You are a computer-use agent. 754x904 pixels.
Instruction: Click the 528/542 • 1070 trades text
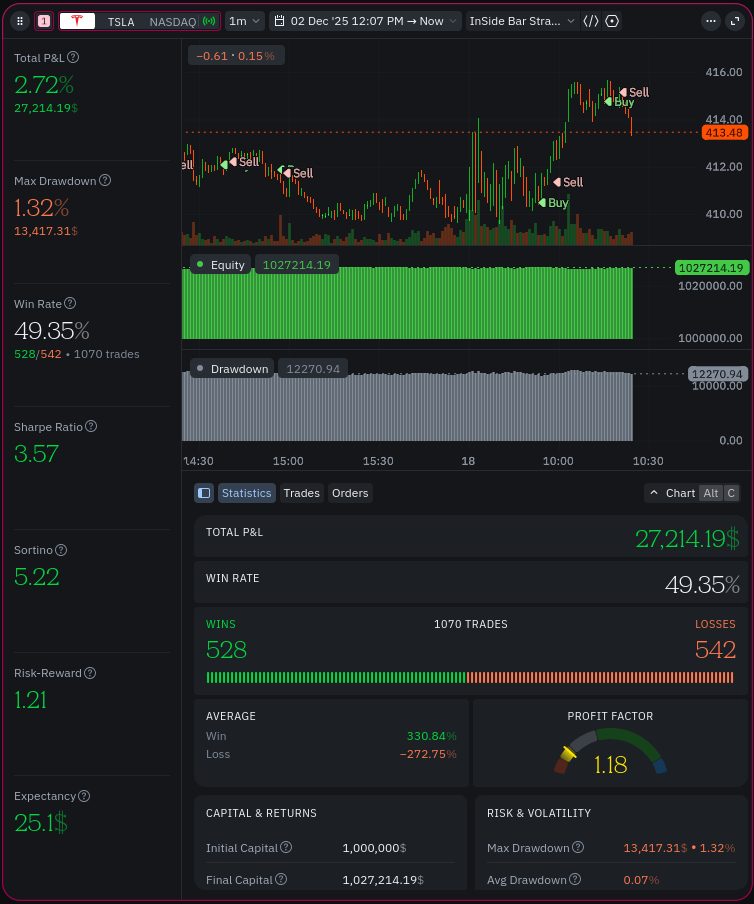click(77, 354)
